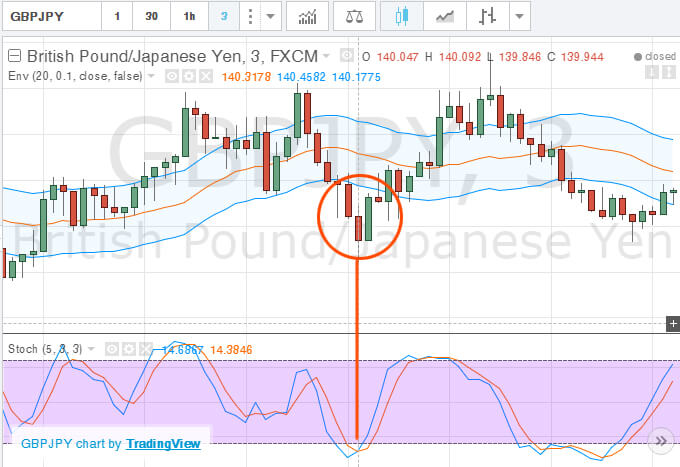Expand the chart style dropdown arrow
This screenshot has height=467, width=680.
click(520, 16)
